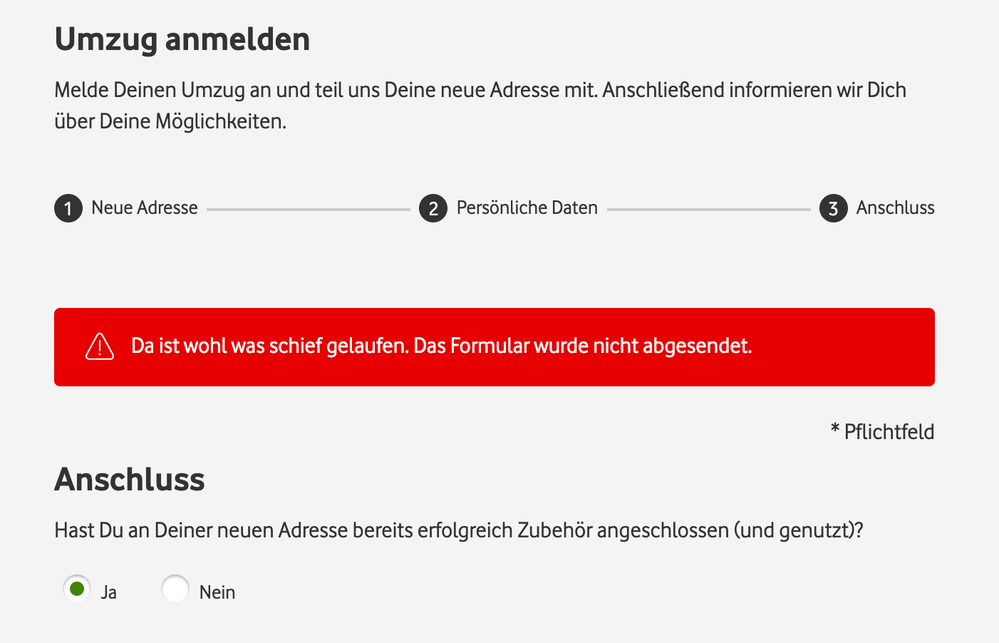The height and width of the screenshot is (643, 999).
Task: Click the step 2 circle icon
Action: tap(433, 209)
